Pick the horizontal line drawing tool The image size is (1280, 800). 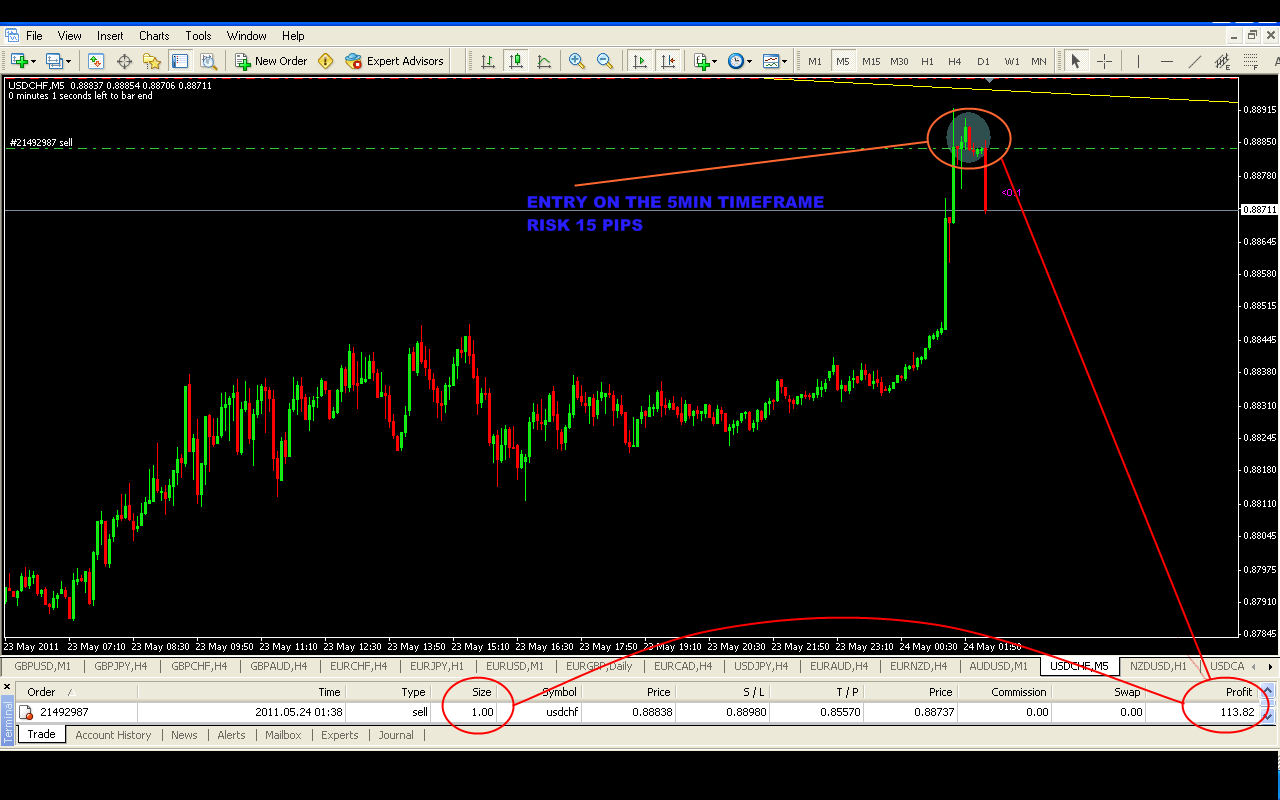click(1166, 61)
